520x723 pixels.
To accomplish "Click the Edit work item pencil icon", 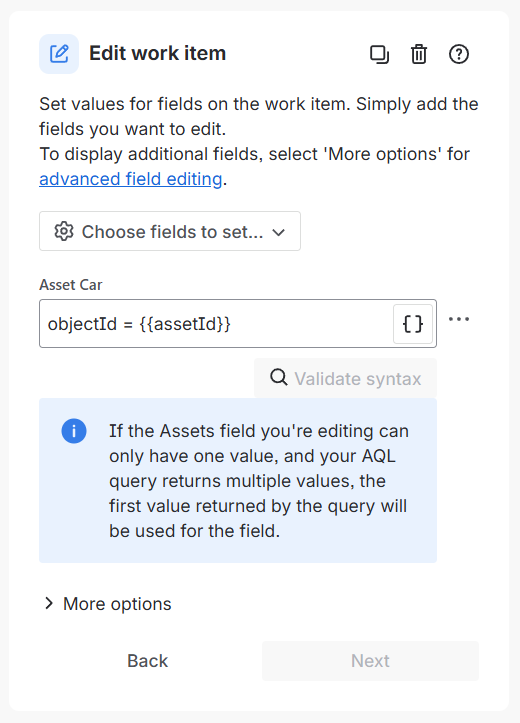I will (x=59, y=54).
